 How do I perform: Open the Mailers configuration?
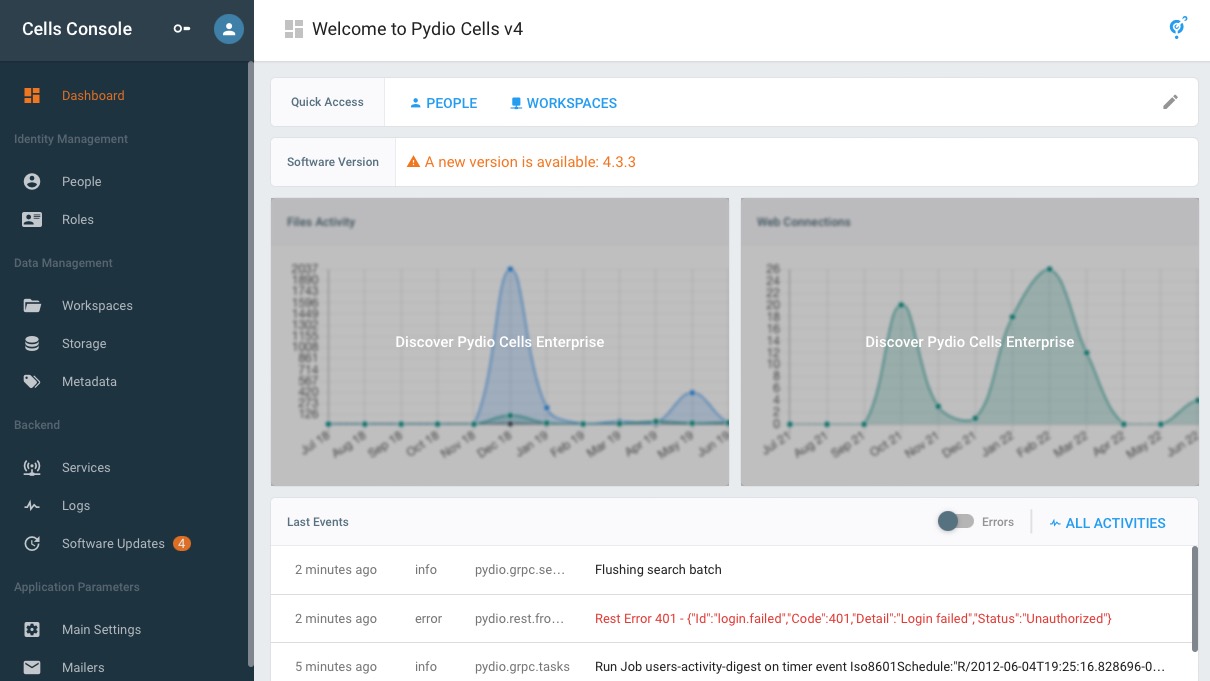click(83, 667)
